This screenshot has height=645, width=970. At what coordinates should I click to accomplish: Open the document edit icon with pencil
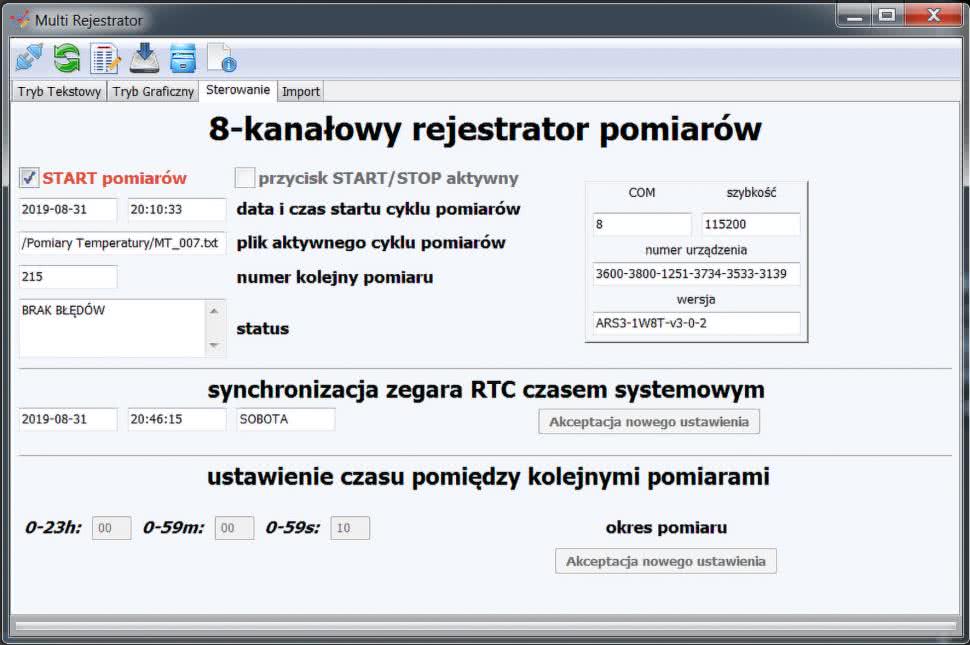[105, 58]
